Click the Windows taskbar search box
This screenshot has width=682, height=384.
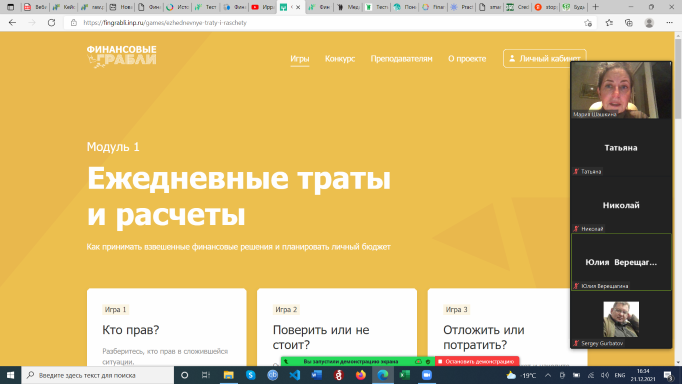pos(98,375)
